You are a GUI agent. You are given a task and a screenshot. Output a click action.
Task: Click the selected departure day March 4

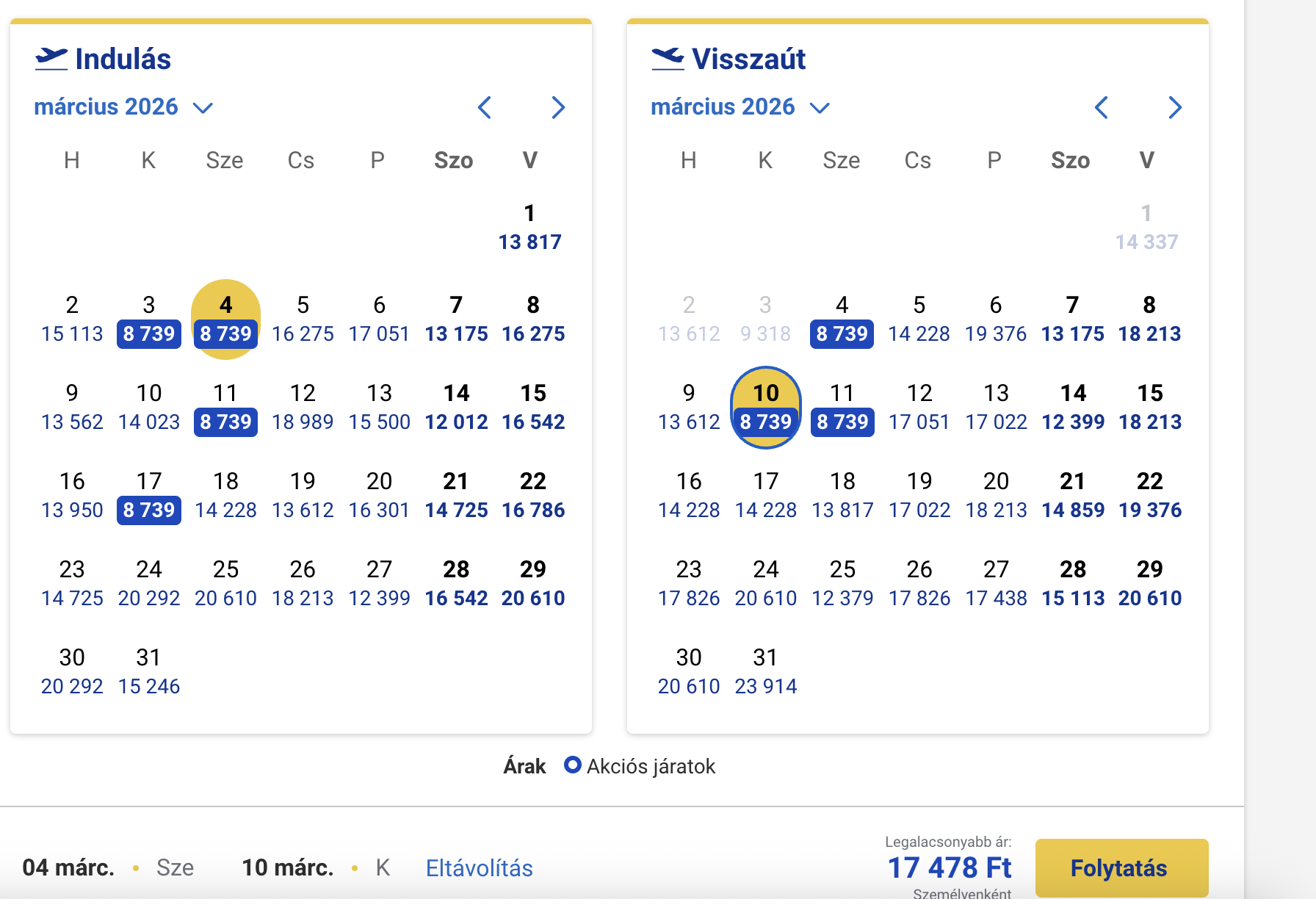click(225, 317)
